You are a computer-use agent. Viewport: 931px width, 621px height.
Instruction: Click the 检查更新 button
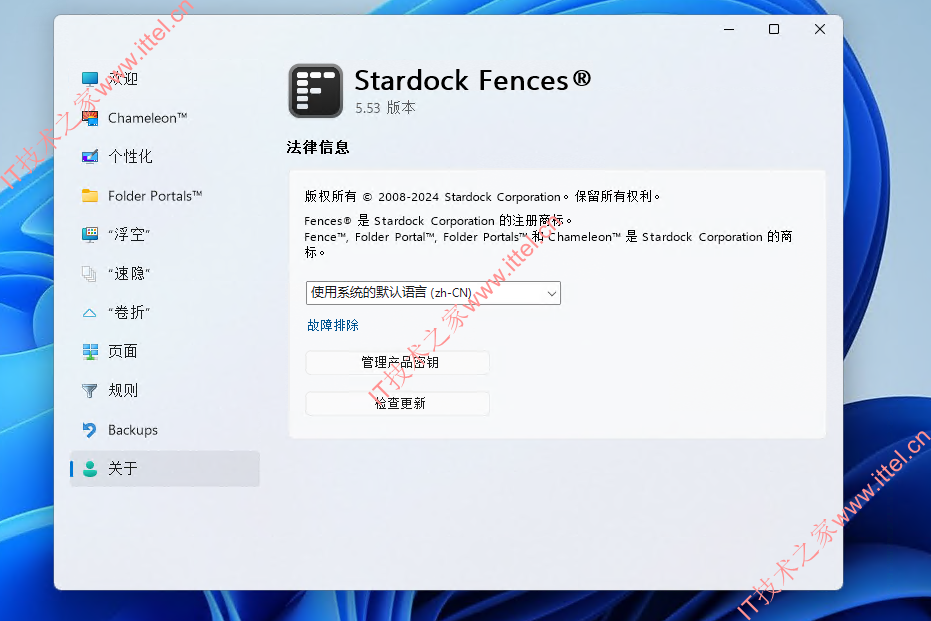coord(397,404)
